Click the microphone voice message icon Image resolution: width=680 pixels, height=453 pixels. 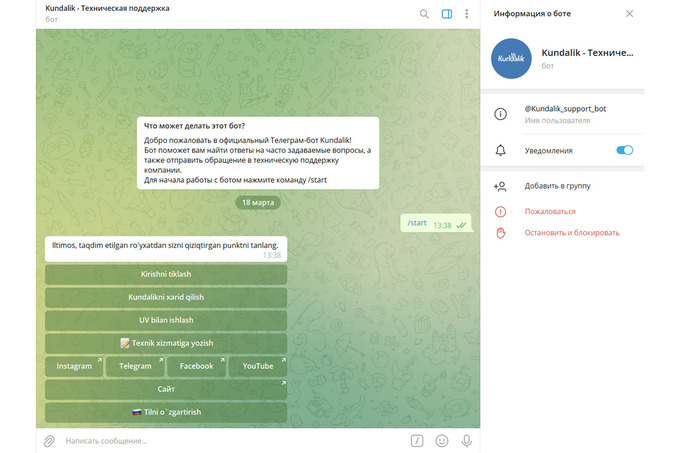click(x=466, y=440)
